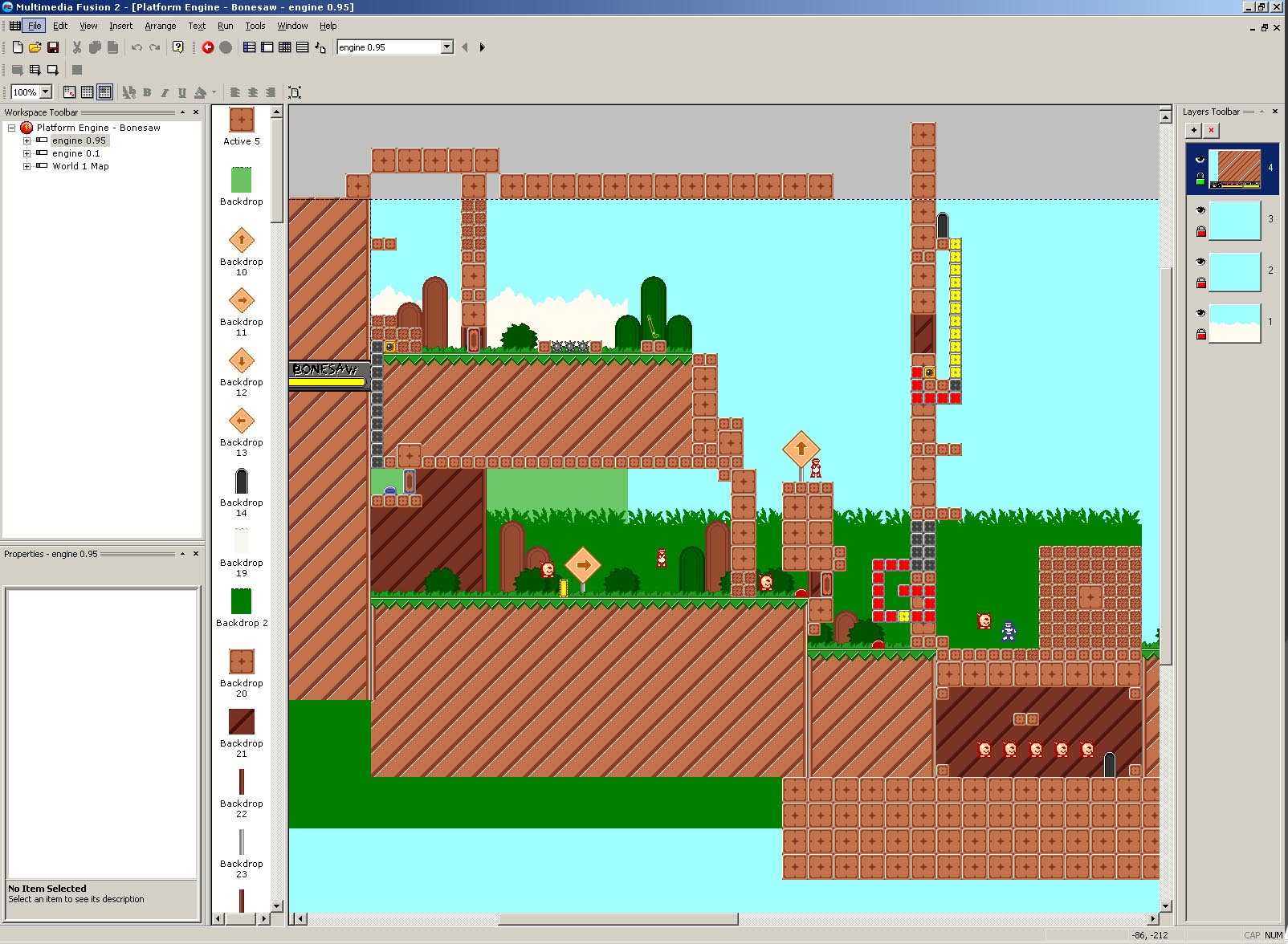Click the gray circle next to red arrow
Image resolution: width=1288 pixels, height=944 pixels.
(x=226, y=47)
